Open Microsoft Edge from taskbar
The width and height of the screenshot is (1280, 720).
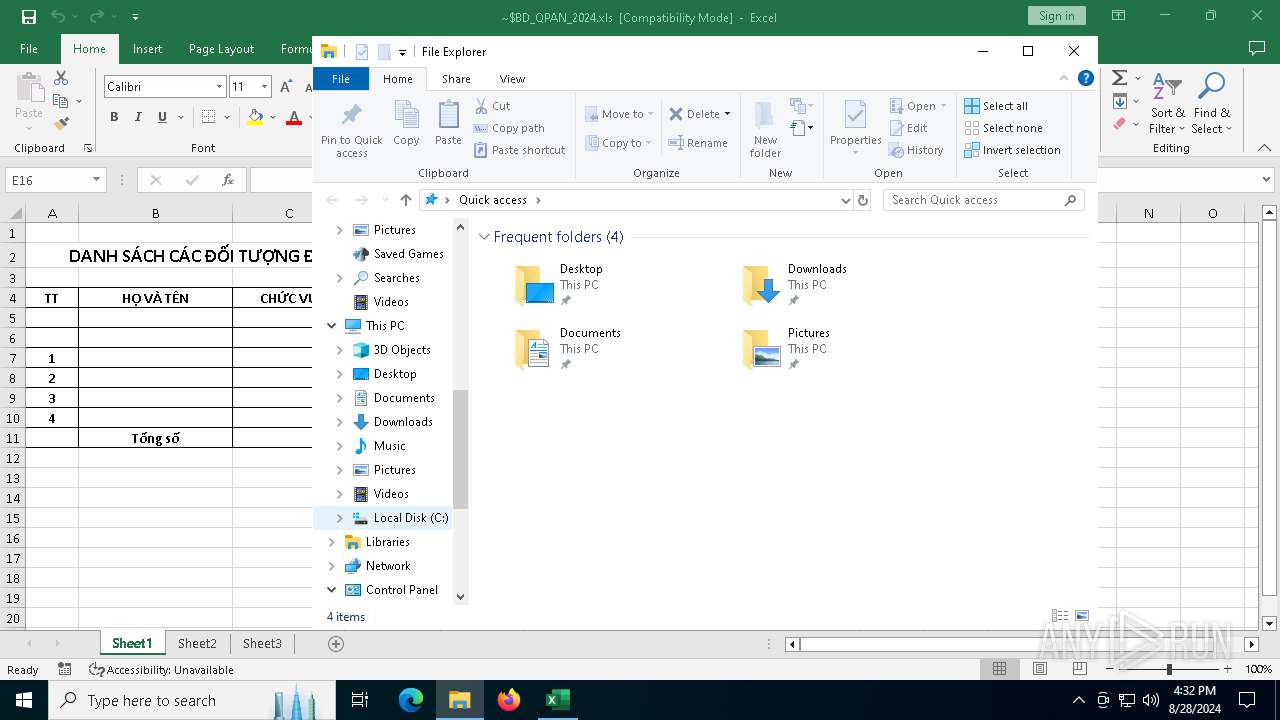click(x=411, y=700)
